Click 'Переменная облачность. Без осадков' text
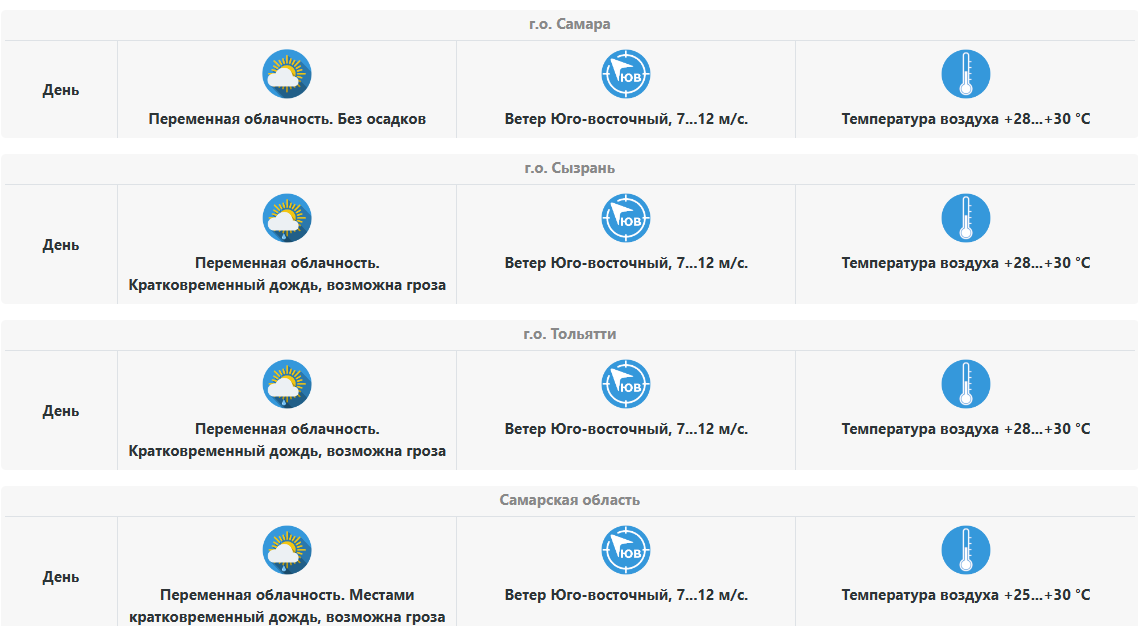 click(x=287, y=119)
